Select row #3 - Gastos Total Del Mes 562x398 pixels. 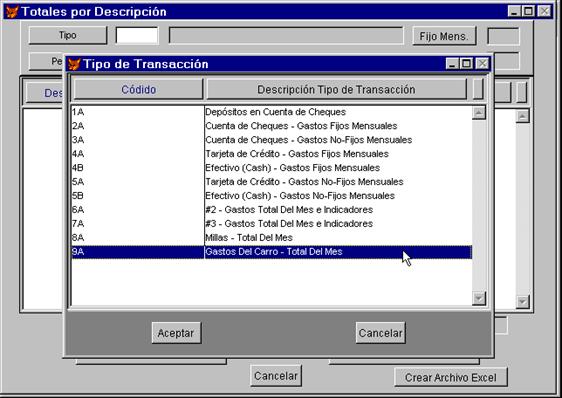(271, 224)
